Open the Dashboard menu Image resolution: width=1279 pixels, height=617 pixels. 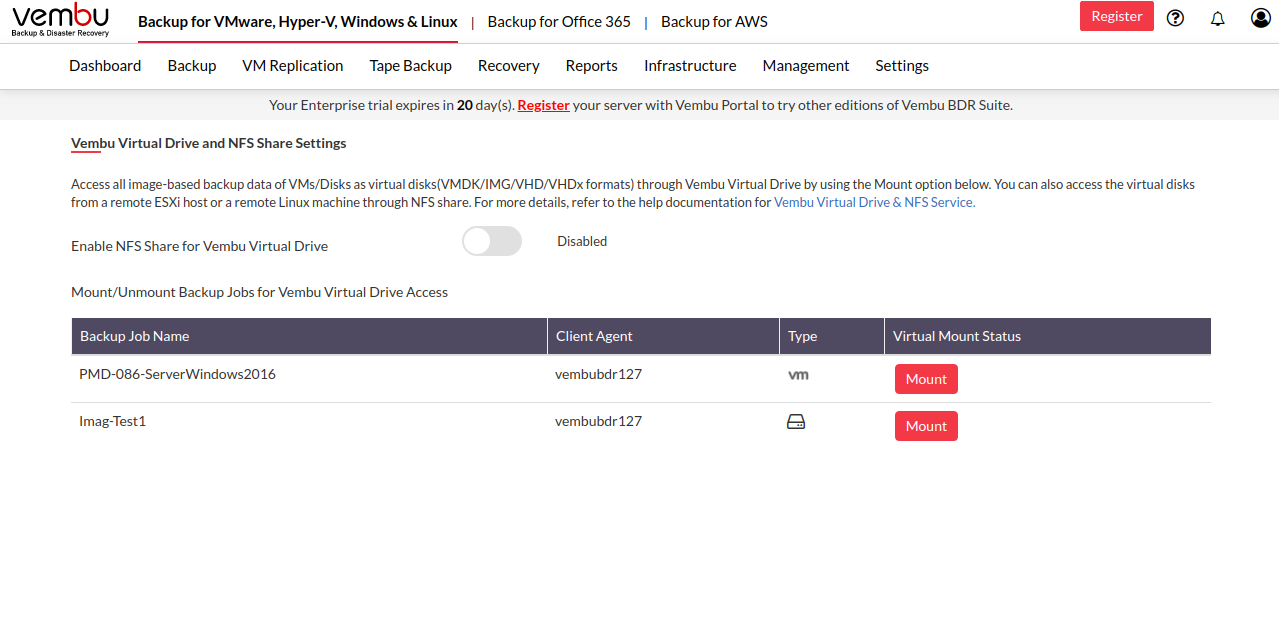(105, 66)
